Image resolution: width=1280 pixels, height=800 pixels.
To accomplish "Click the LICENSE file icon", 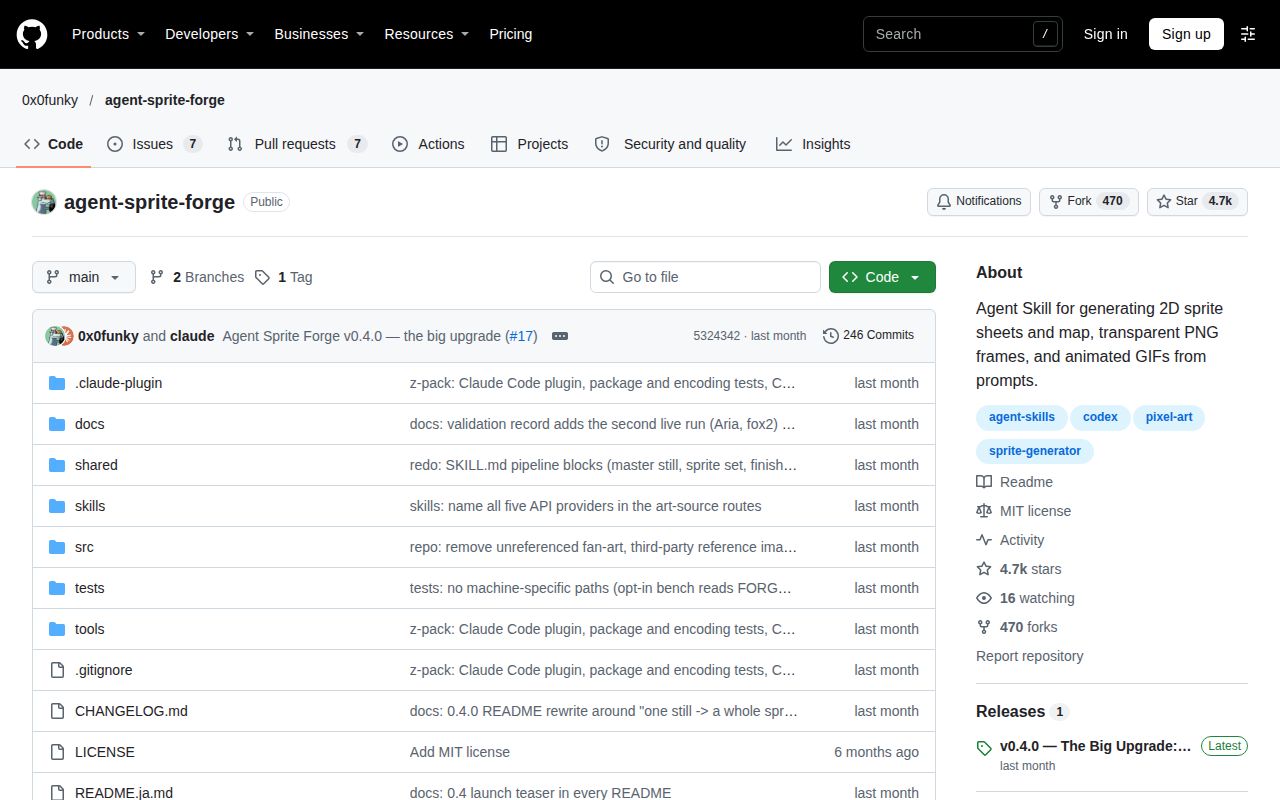I will click(57, 752).
